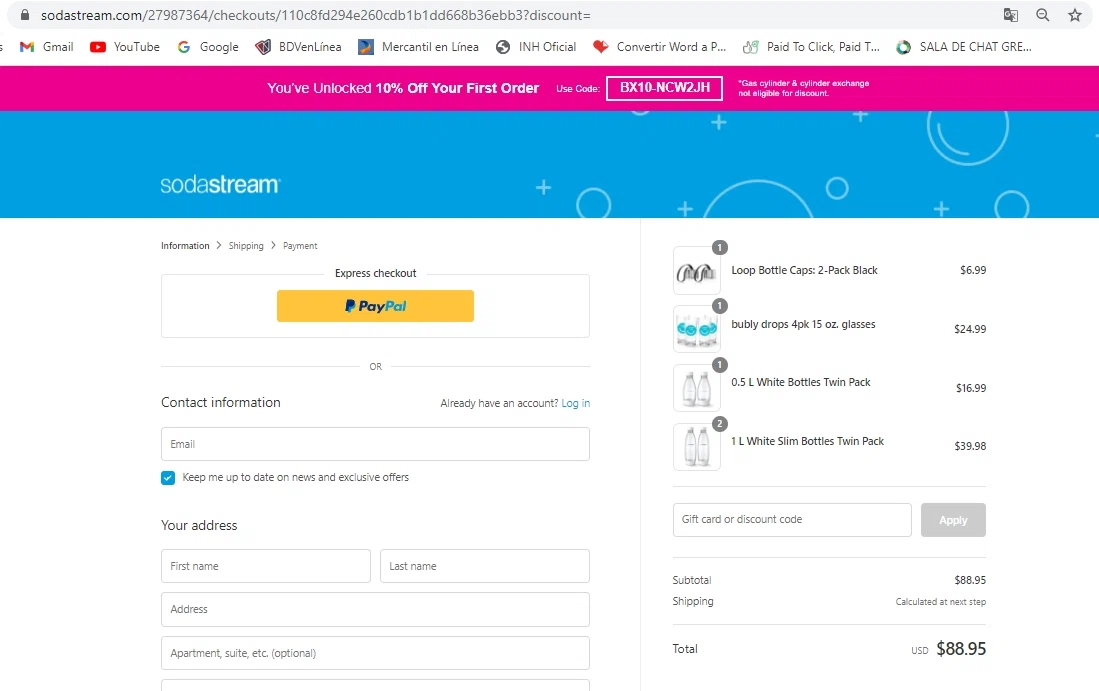Viewport: 1099px width, 691px height.
Task: Click the sodastream logo
Action: (220, 185)
